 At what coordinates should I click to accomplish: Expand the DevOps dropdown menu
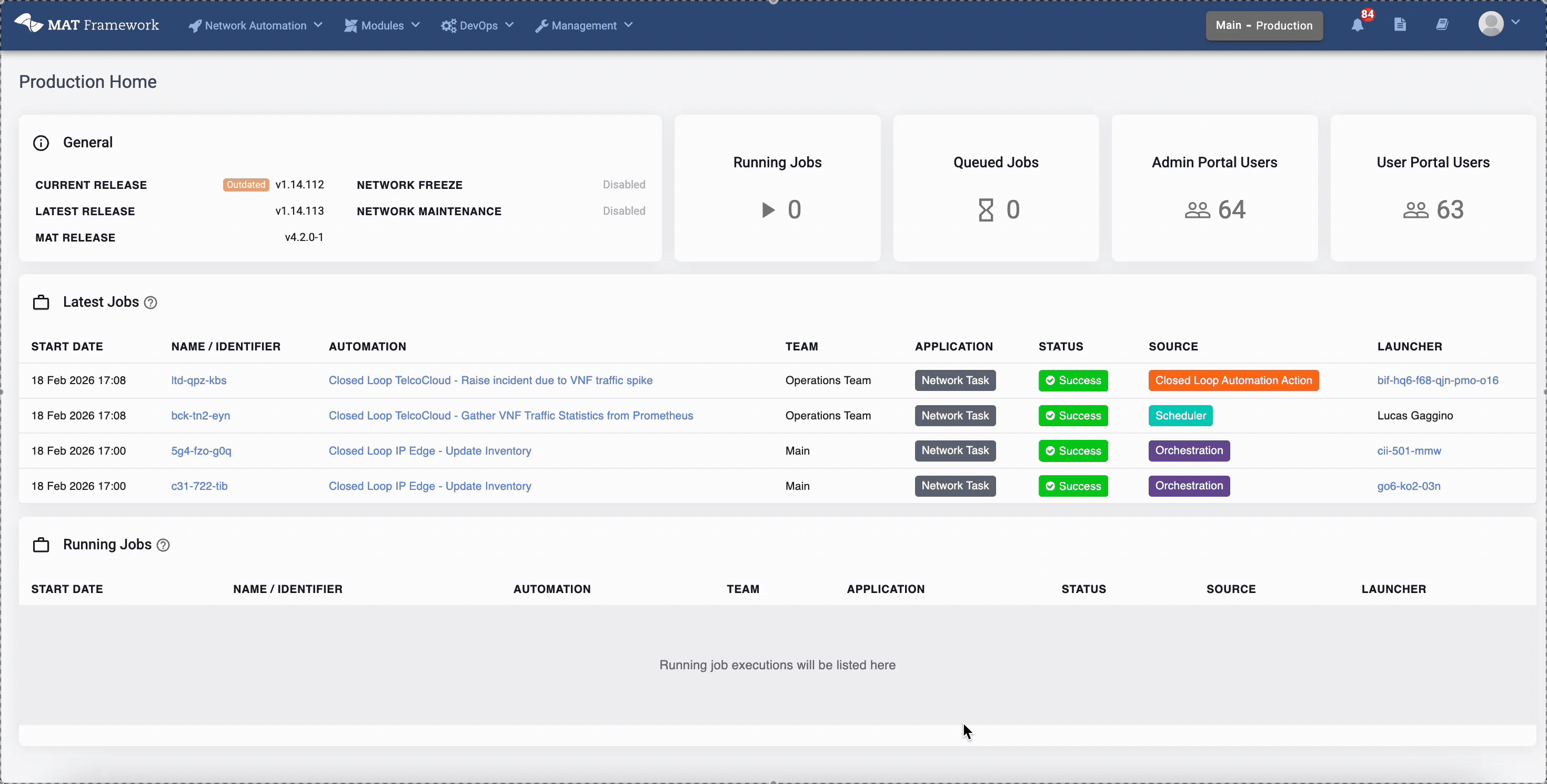[x=478, y=25]
